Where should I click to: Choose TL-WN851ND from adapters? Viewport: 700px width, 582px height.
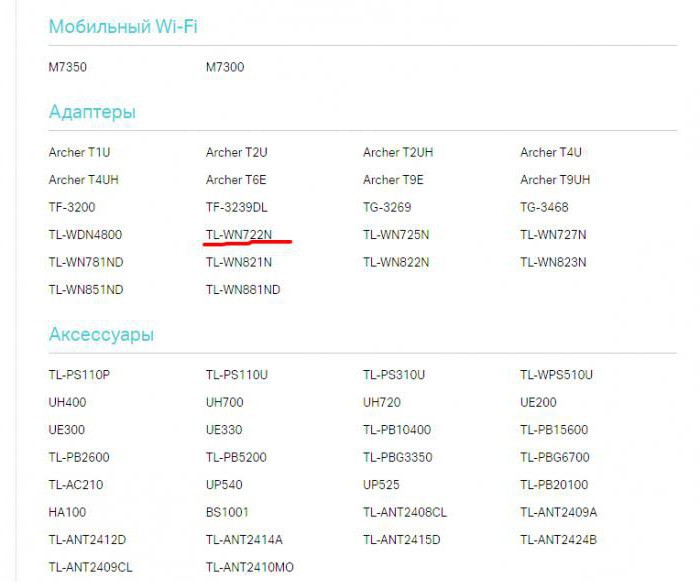point(86,290)
